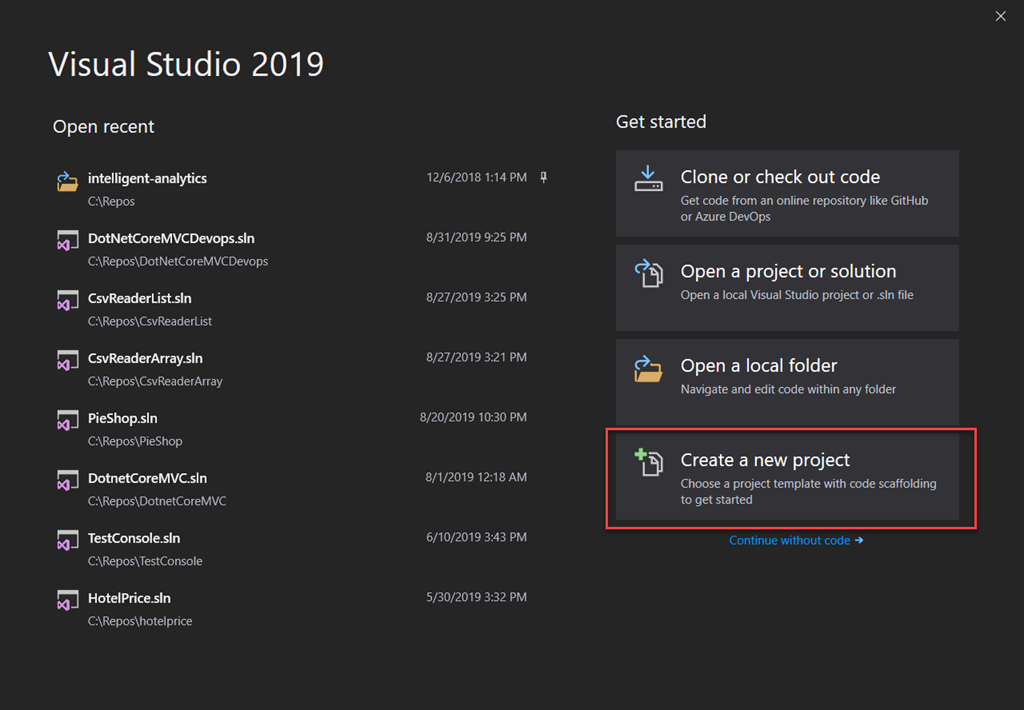Open recent solution DotNetCoreMVCDevops.sln

coord(301,249)
